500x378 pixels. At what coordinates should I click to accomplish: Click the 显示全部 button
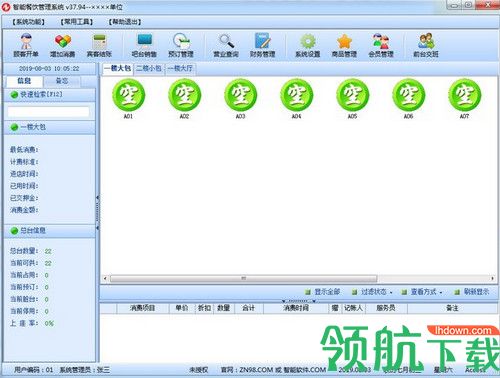coord(323,292)
